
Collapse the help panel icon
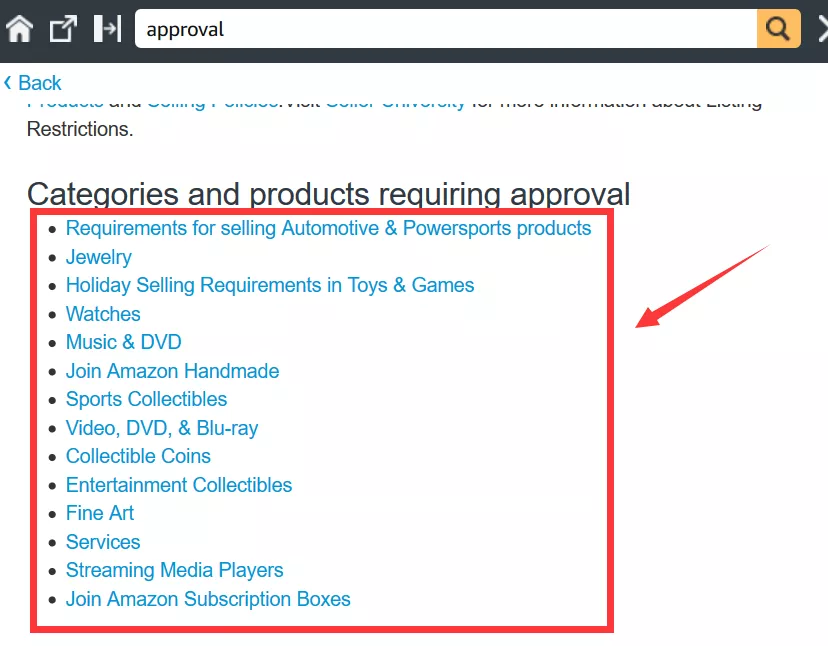click(x=107, y=28)
